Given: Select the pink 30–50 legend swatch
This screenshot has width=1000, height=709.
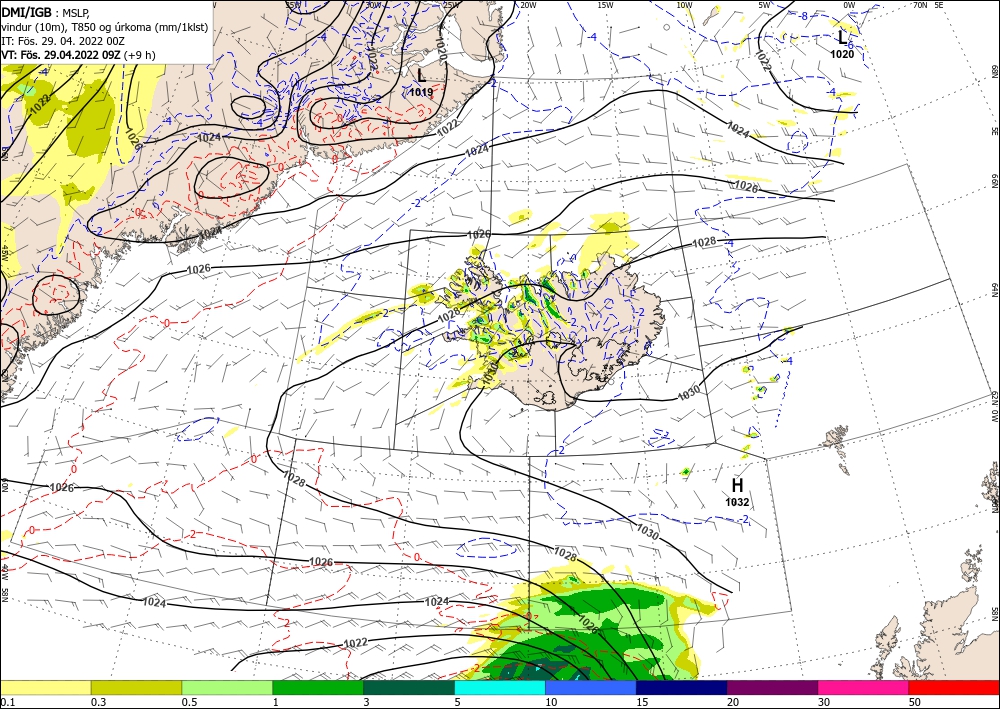Looking at the screenshot, I should click(x=864, y=687).
